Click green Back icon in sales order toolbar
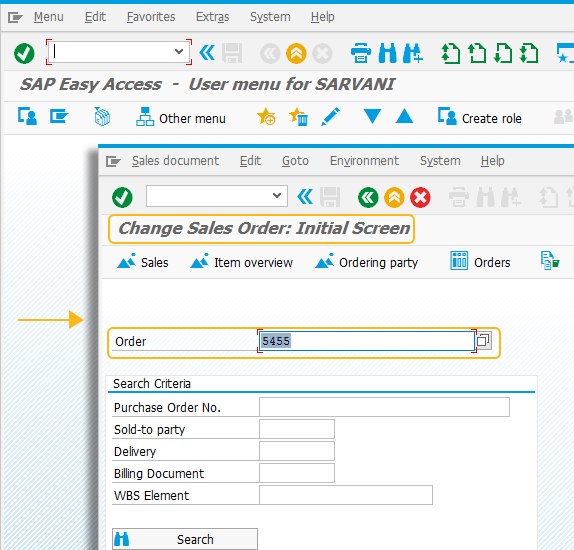Image resolution: width=574 pixels, height=550 pixels. coord(368,198)
